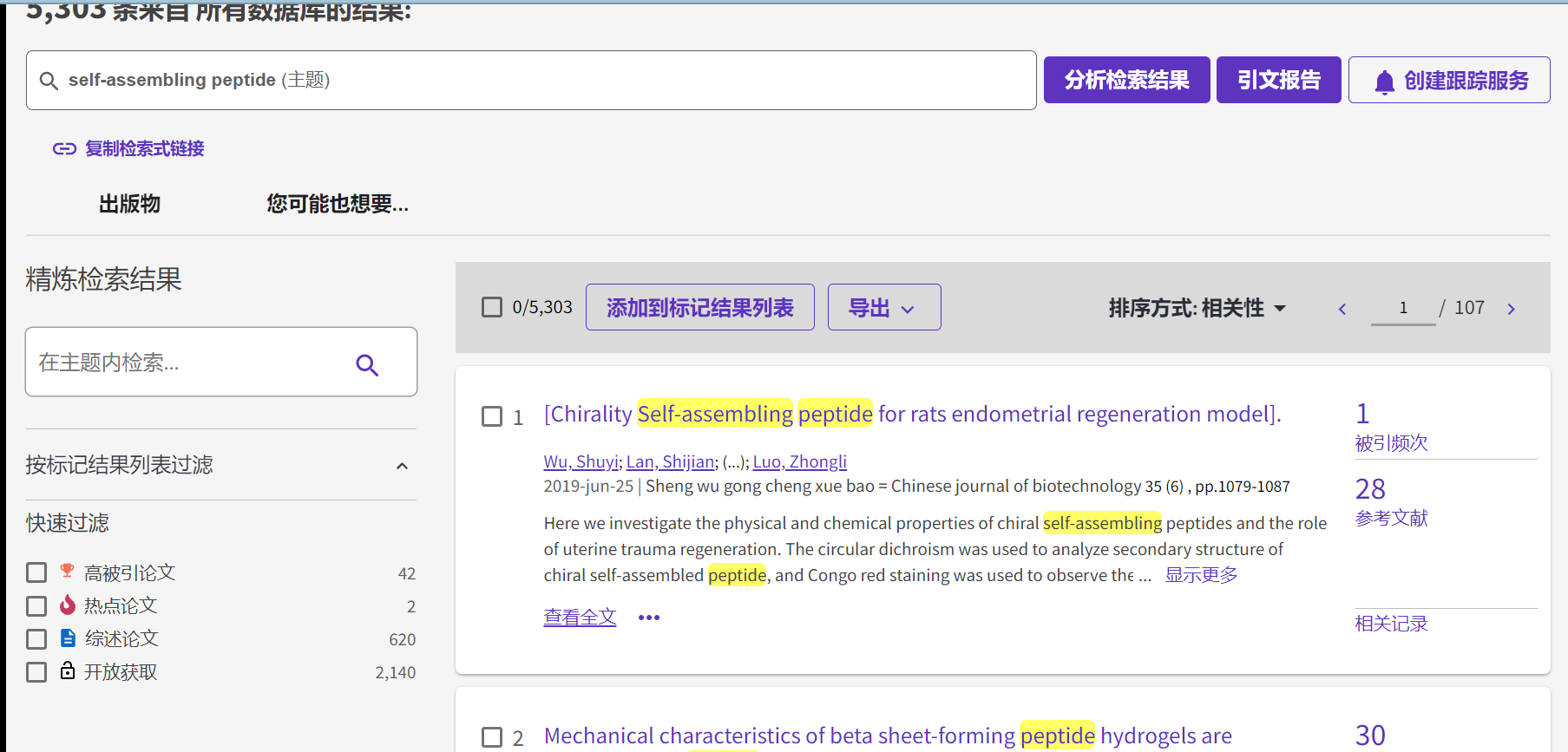Collapse the 按标记结果列表过滤 section
The width and height of the screenshot is (1568, 752).
pos(402,466)
